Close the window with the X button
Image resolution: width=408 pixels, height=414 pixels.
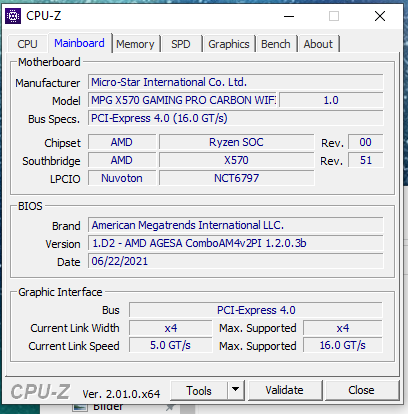click(380, 16)
